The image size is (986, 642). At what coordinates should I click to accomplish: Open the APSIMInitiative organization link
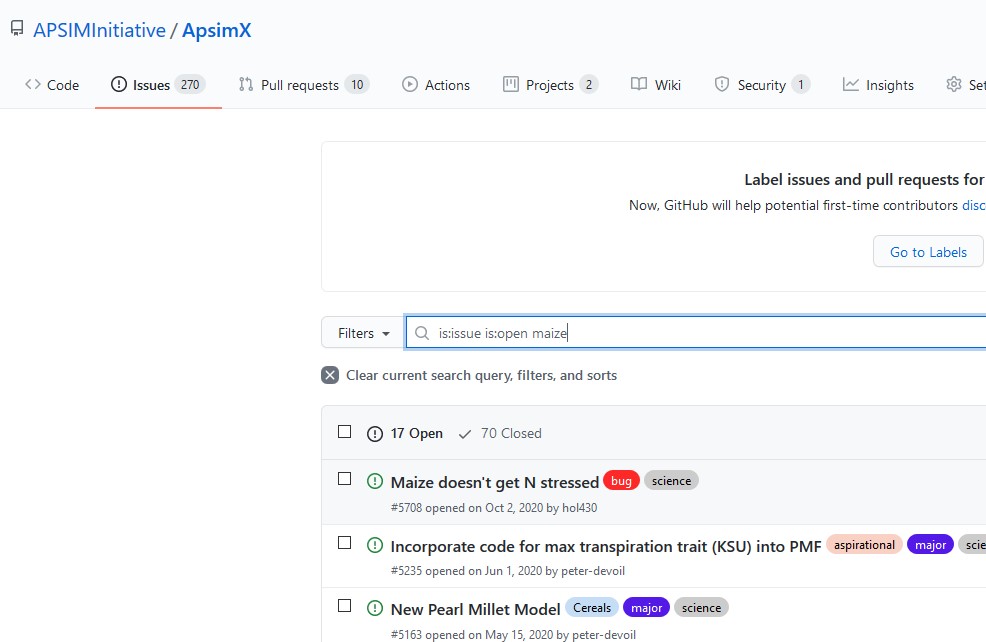[99, 30]
